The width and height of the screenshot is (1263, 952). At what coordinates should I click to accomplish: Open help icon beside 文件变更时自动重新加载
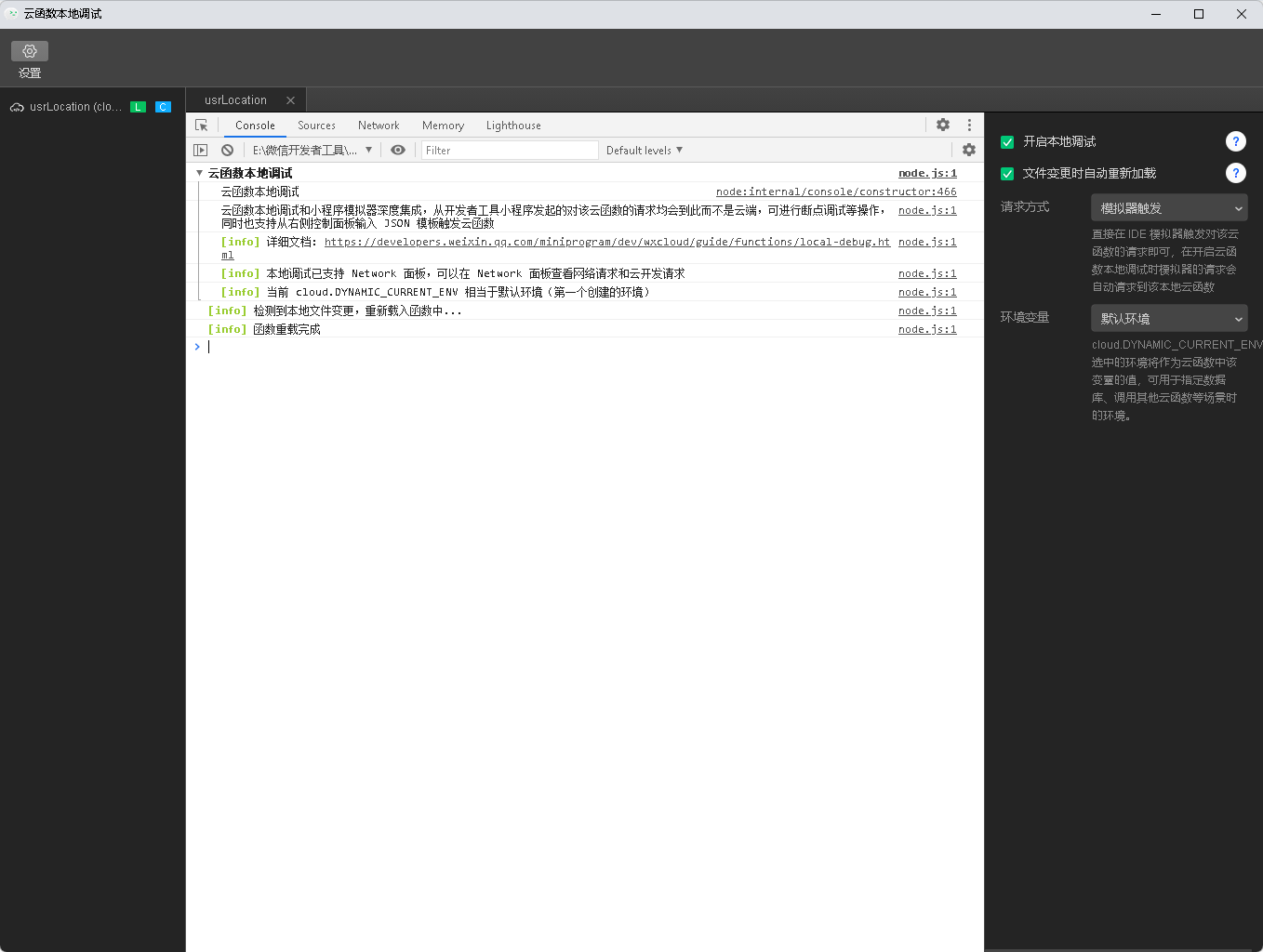[1235, 173]
